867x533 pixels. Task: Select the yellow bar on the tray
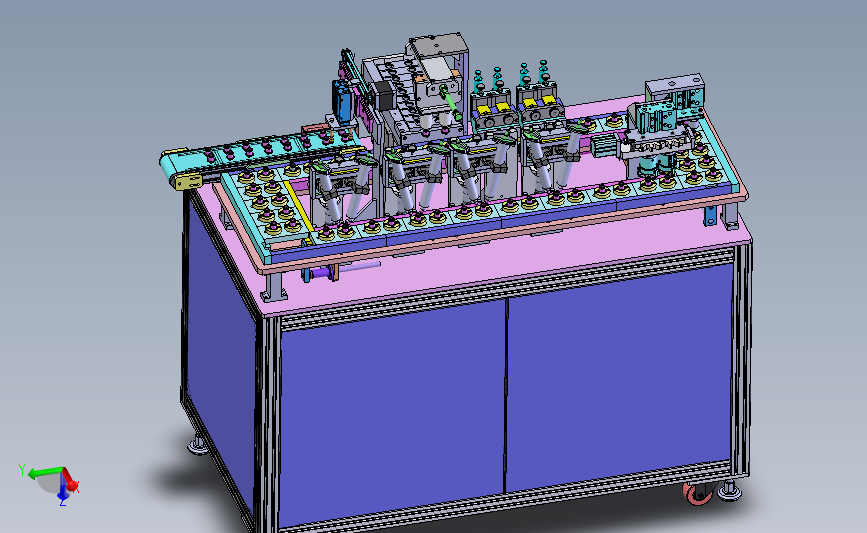point(299,205)
